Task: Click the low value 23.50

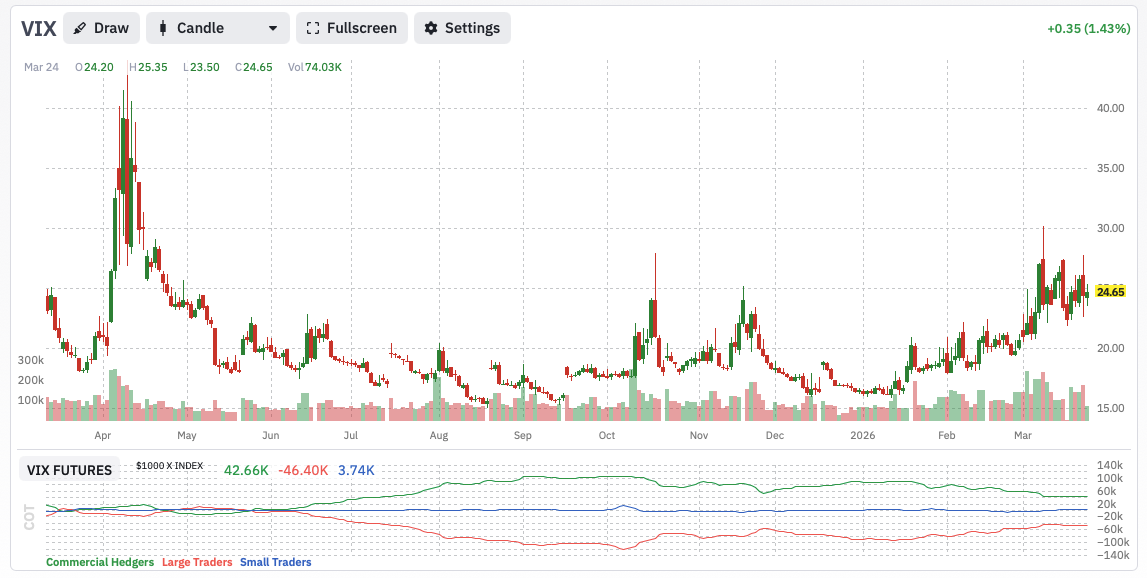Action: tap(205, 67)
